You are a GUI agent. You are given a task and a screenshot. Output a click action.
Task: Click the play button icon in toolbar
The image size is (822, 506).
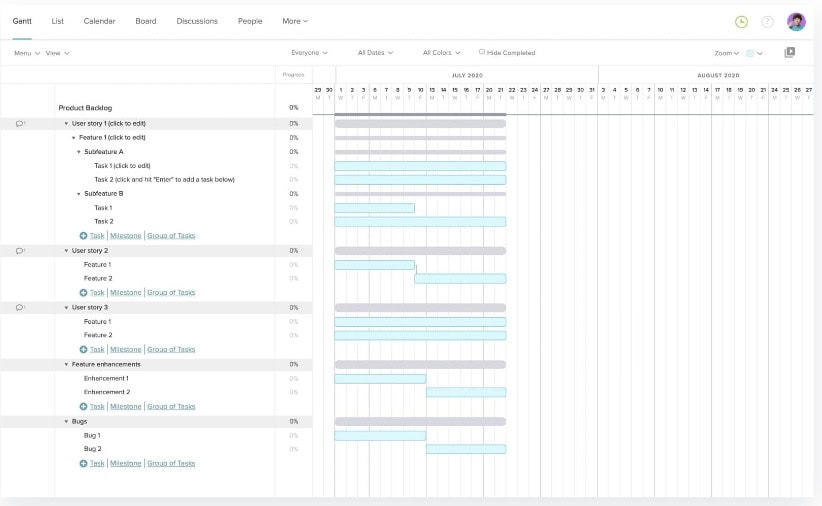pos(789,53)
